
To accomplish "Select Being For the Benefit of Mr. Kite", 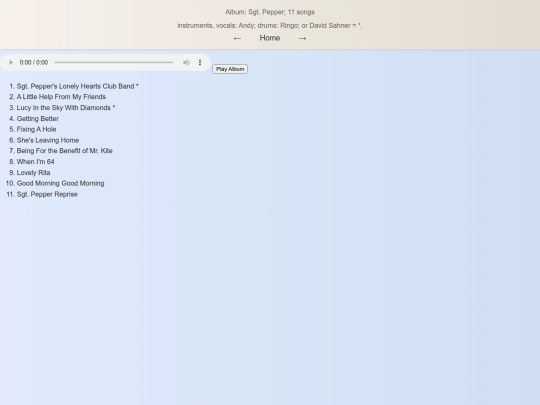I will coord(64,151).
